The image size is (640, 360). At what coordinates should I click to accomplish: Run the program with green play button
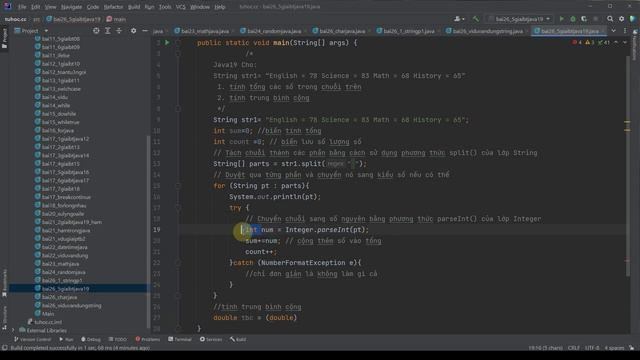coord(562,19)
